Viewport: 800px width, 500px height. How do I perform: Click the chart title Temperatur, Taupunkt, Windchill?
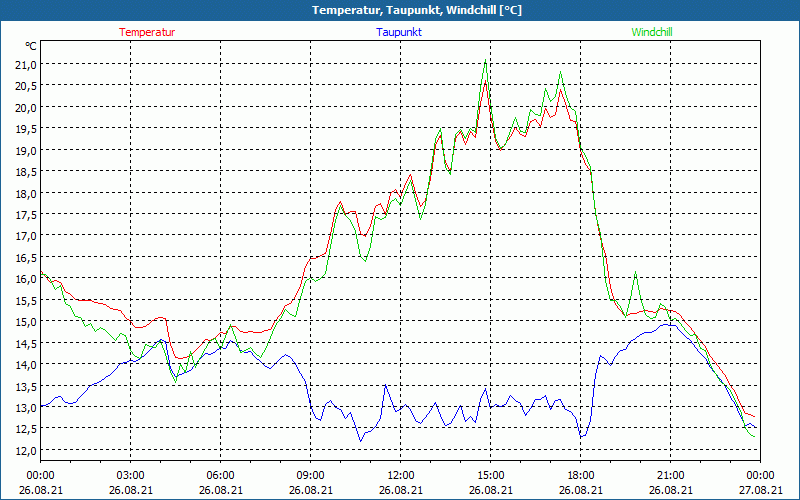point(400,10)
